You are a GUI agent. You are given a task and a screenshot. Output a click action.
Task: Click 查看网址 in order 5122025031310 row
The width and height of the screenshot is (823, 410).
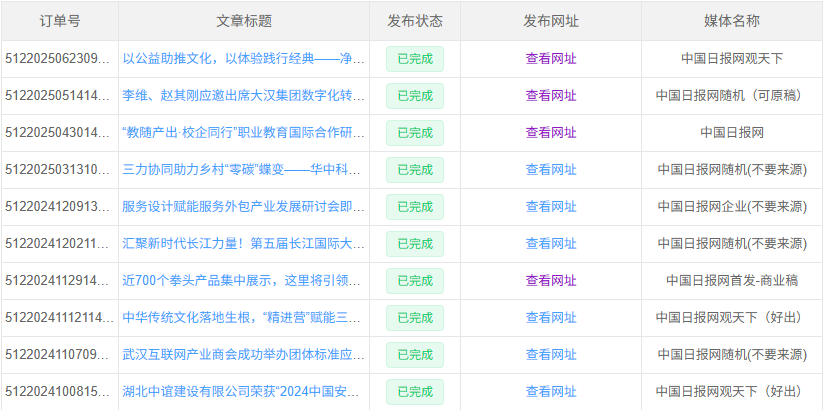551,170
